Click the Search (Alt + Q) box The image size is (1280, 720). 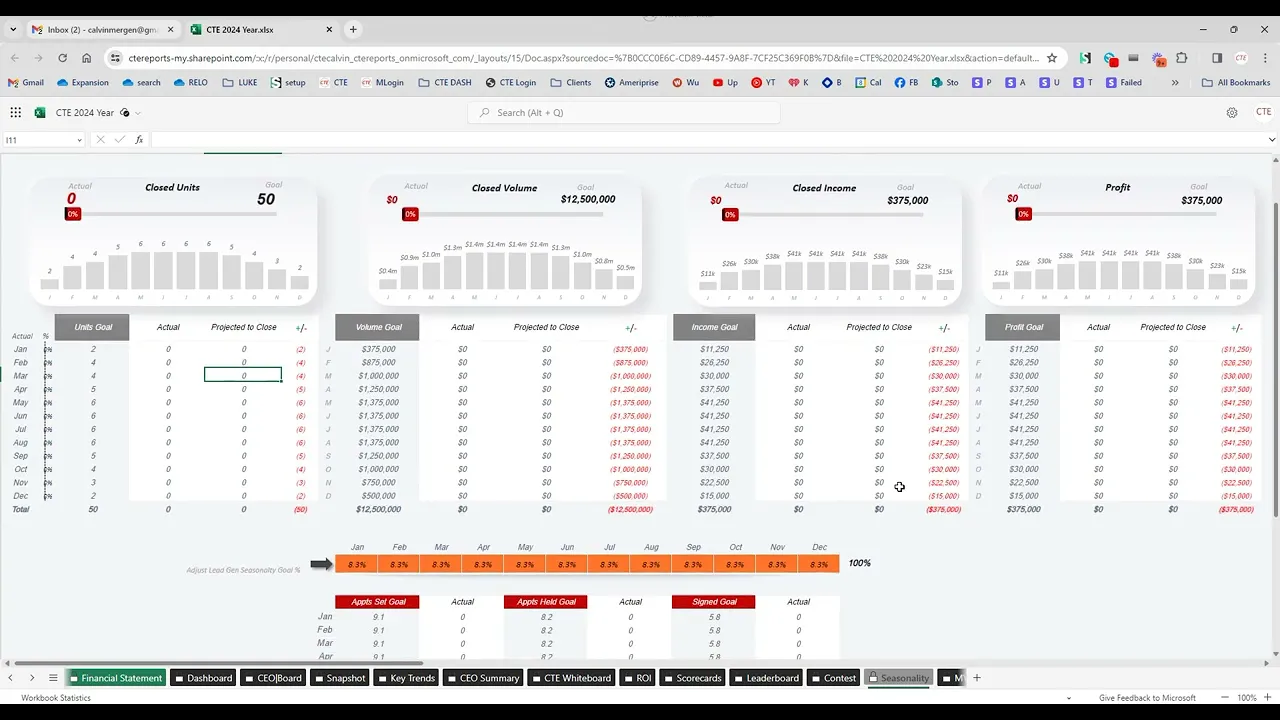624,113
